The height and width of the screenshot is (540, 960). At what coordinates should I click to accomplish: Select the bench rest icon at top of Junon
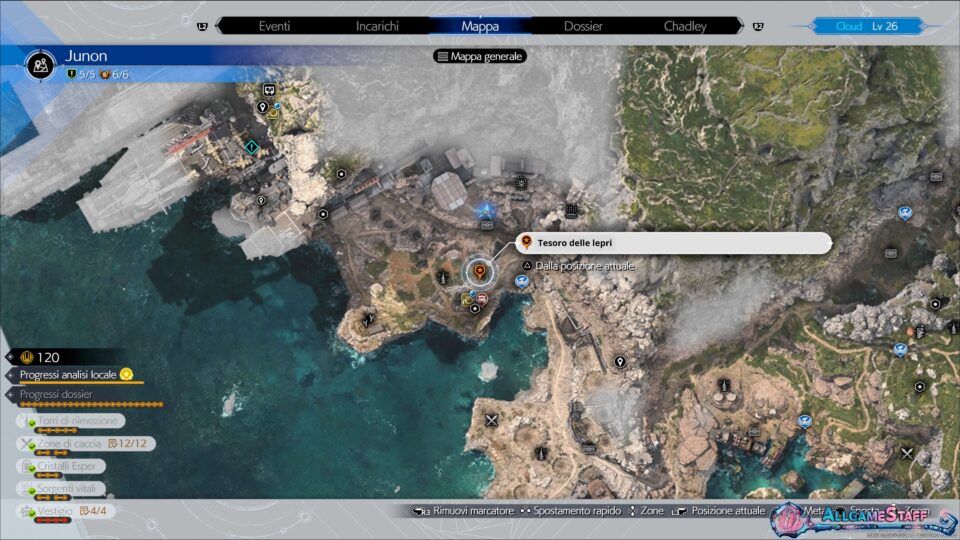coord(269,90)
